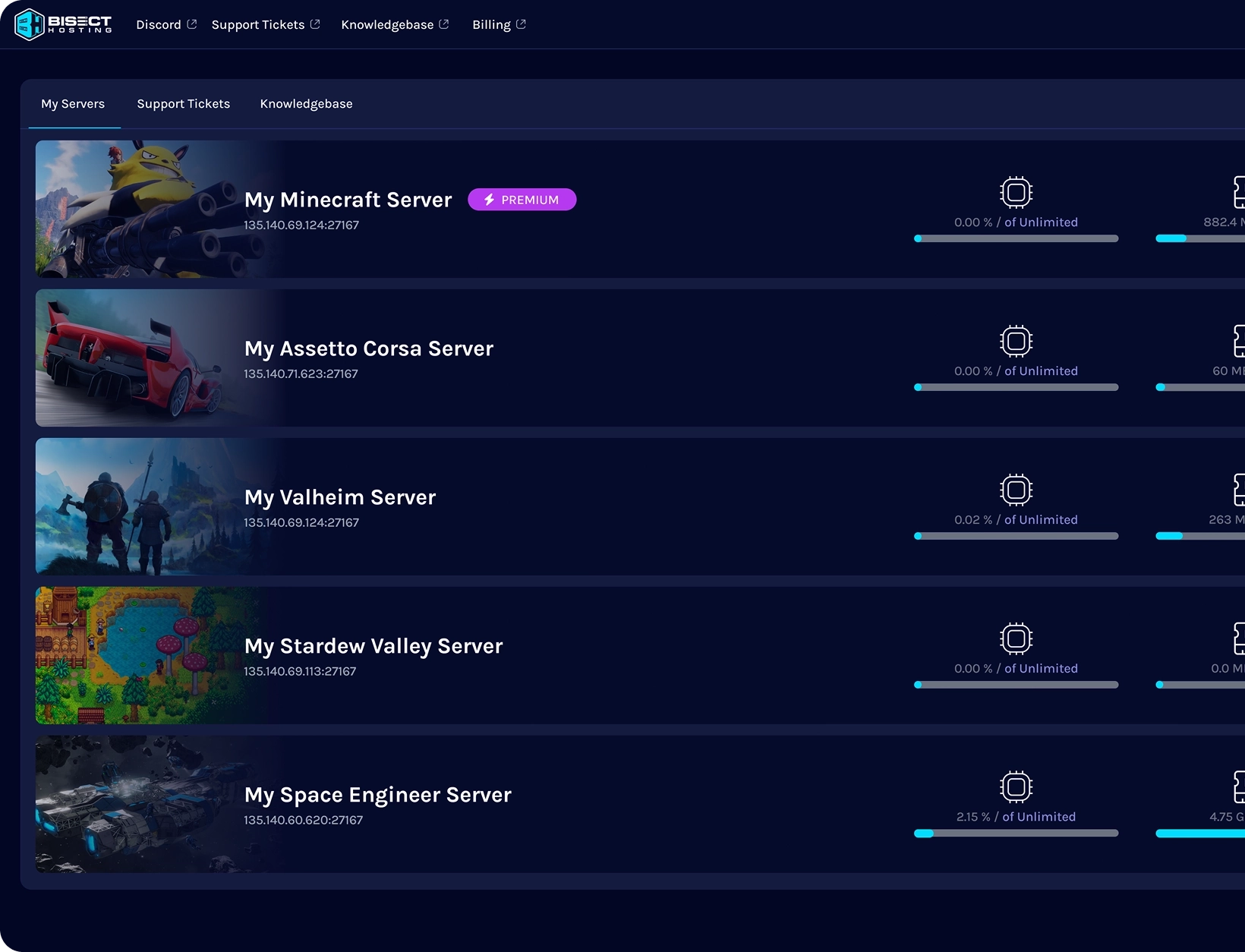This screenshot has width=1245, height=952.
Task: Open Support Tickets in the top navigation bar
Action: point(258,24)
